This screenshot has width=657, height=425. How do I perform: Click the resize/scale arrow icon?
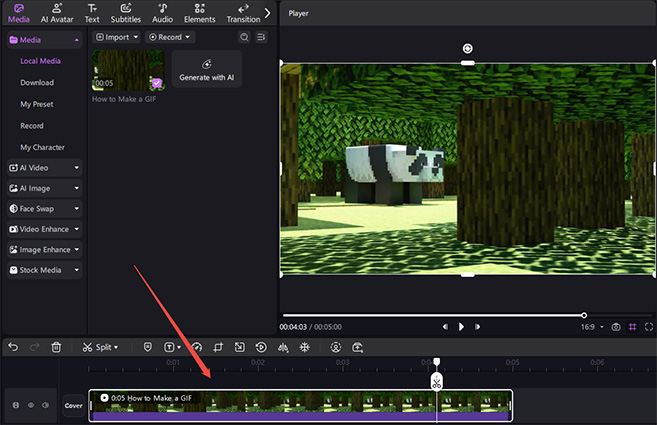pyautogui.click(x=240, y=347)
